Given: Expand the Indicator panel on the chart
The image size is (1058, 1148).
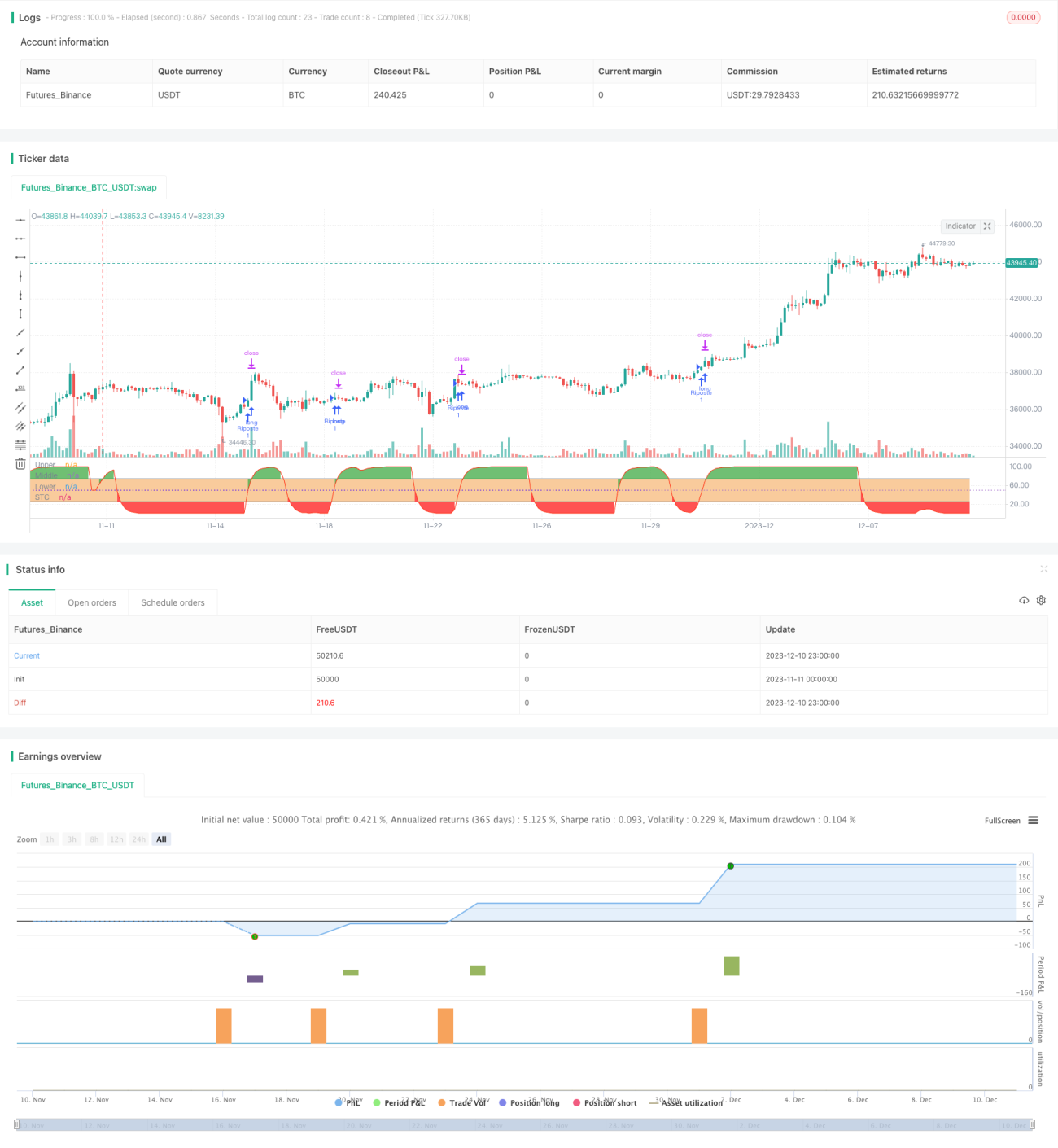Looking at the screenshot, I should tap(987, 226).
